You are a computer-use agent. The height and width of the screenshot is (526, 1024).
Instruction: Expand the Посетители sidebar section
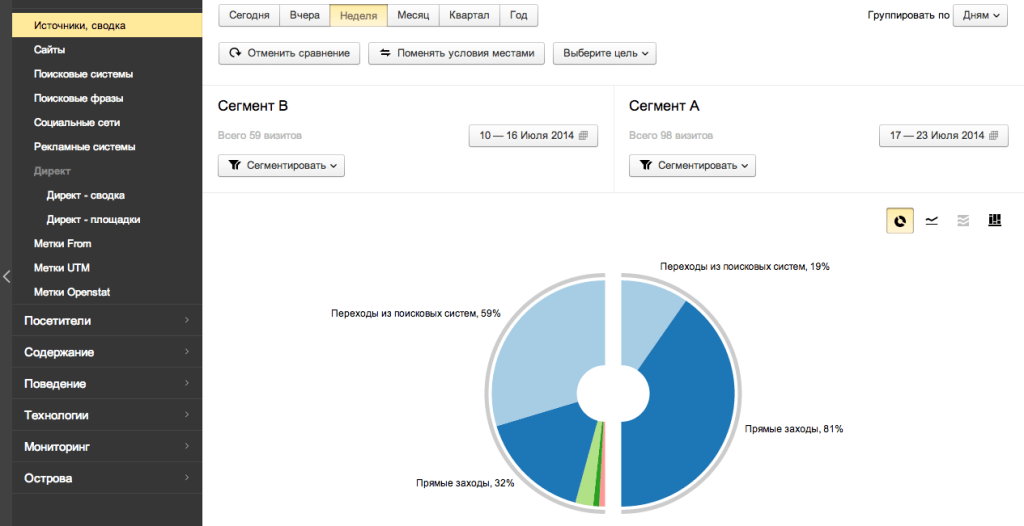click(x=101, y=321)
